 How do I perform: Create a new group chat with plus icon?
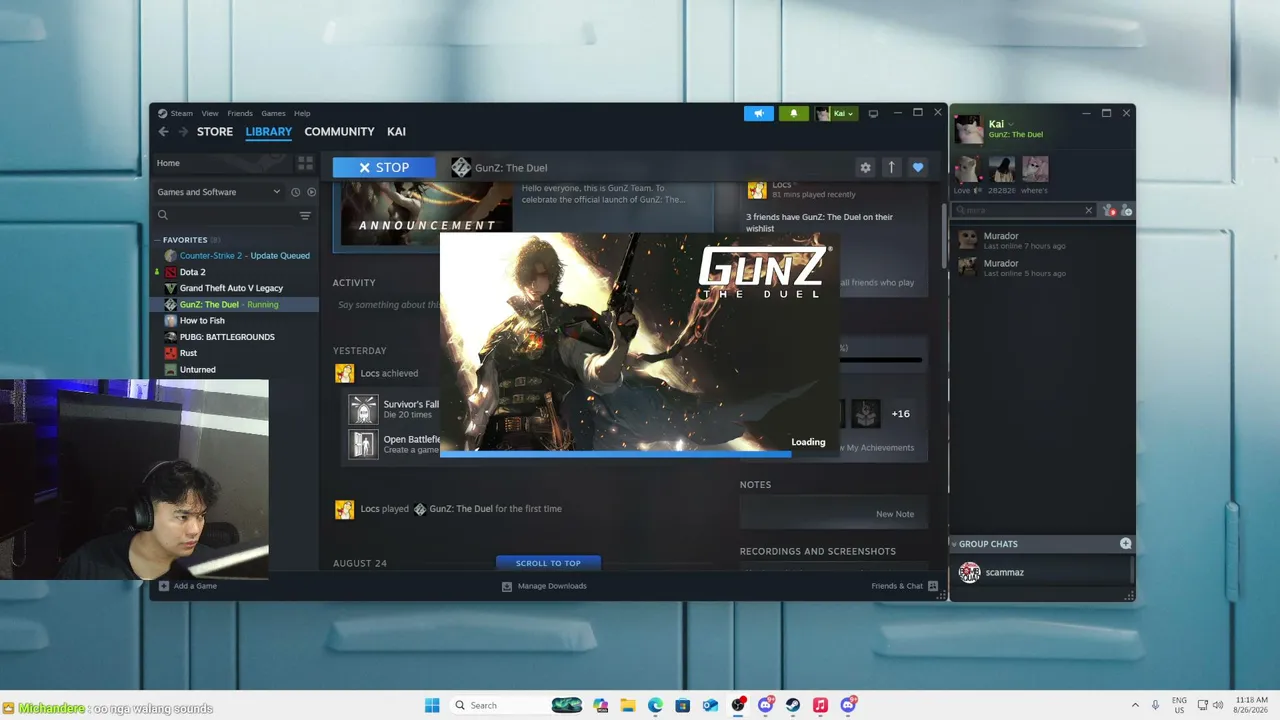pos(1125,543)
